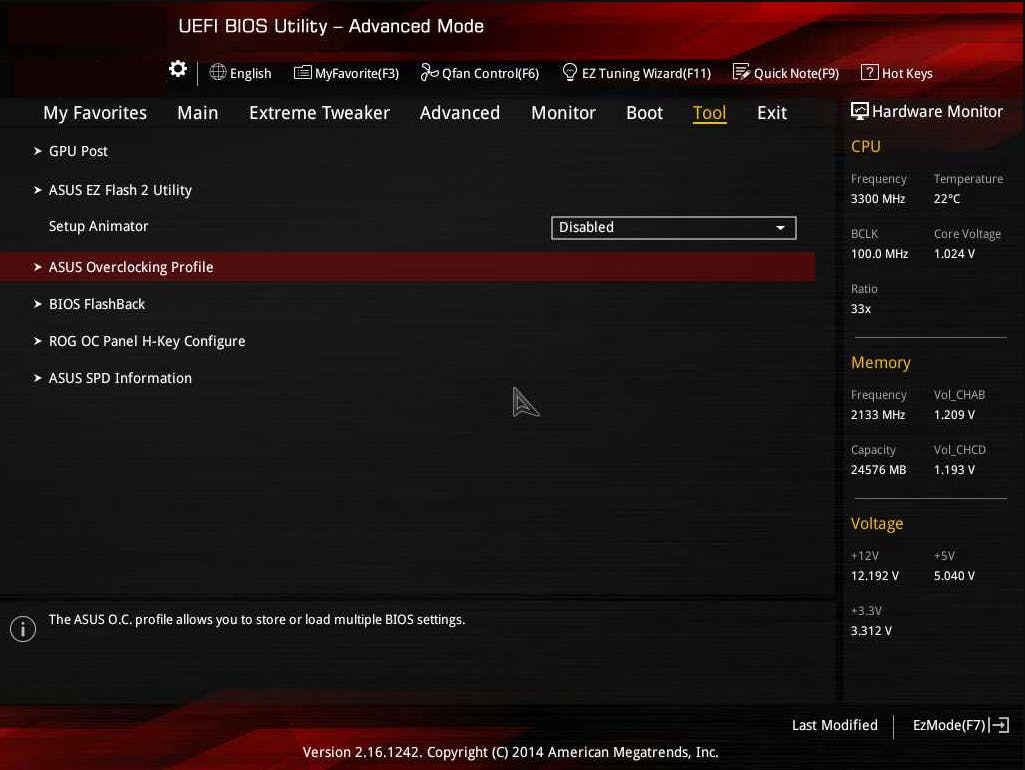Click the EZ Tuning Wizard lightbulb icon

point(569,72)
